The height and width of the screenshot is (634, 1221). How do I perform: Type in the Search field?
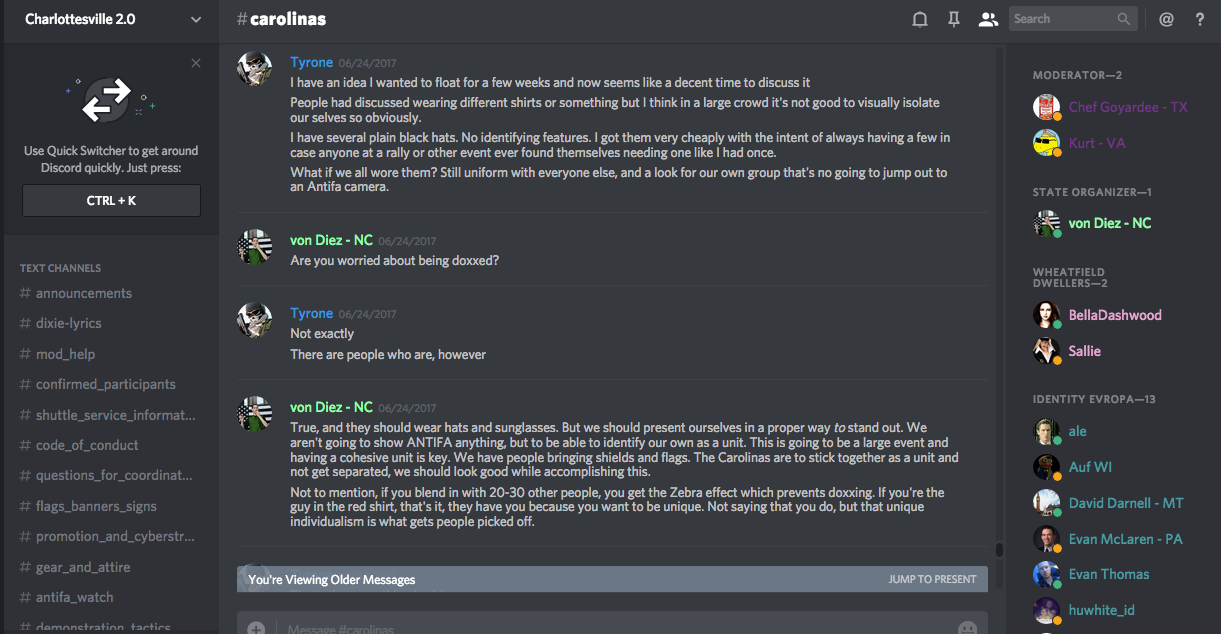coord(1062,19)
